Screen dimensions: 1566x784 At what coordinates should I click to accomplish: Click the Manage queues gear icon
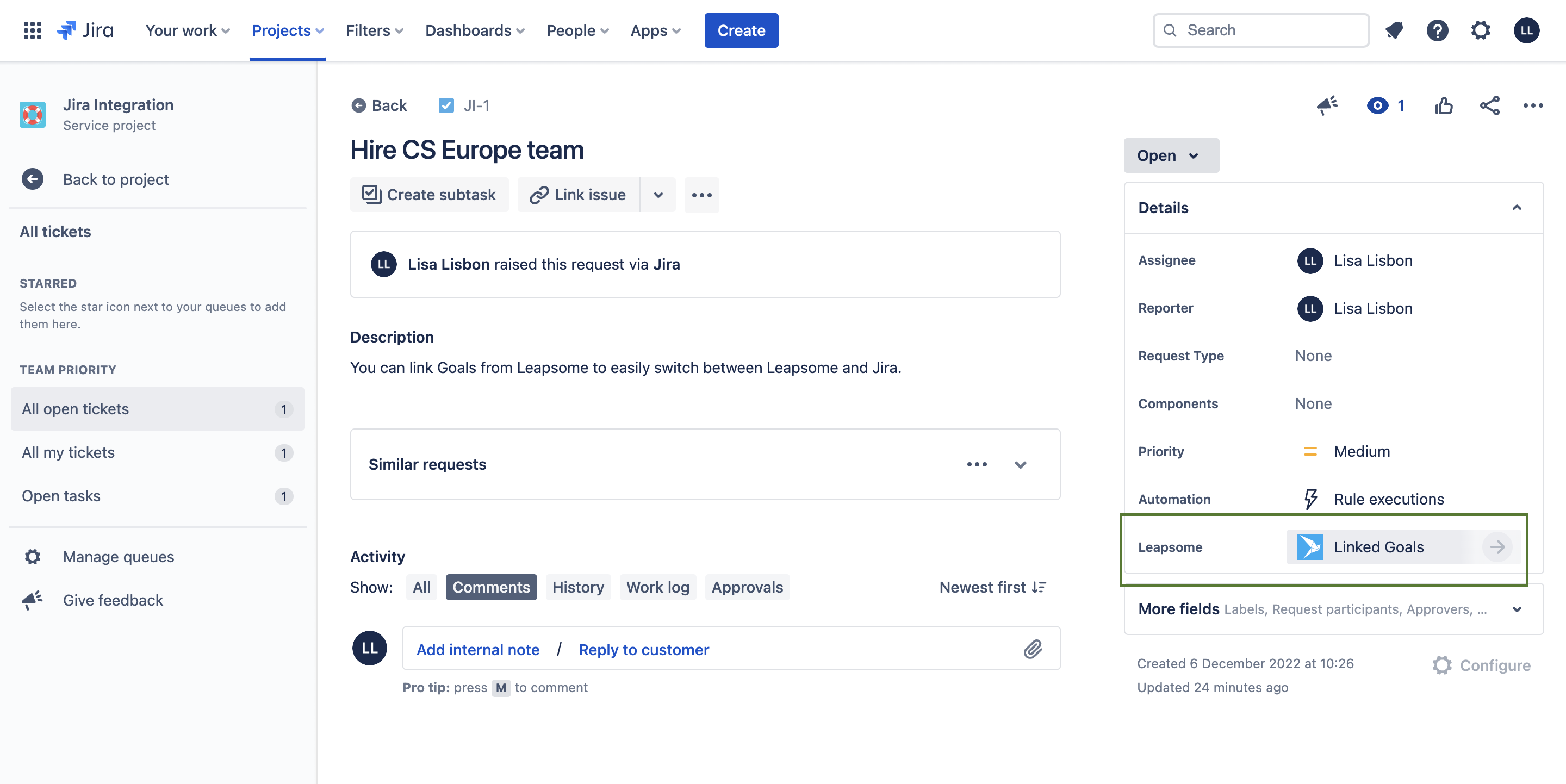click(32, 557)
